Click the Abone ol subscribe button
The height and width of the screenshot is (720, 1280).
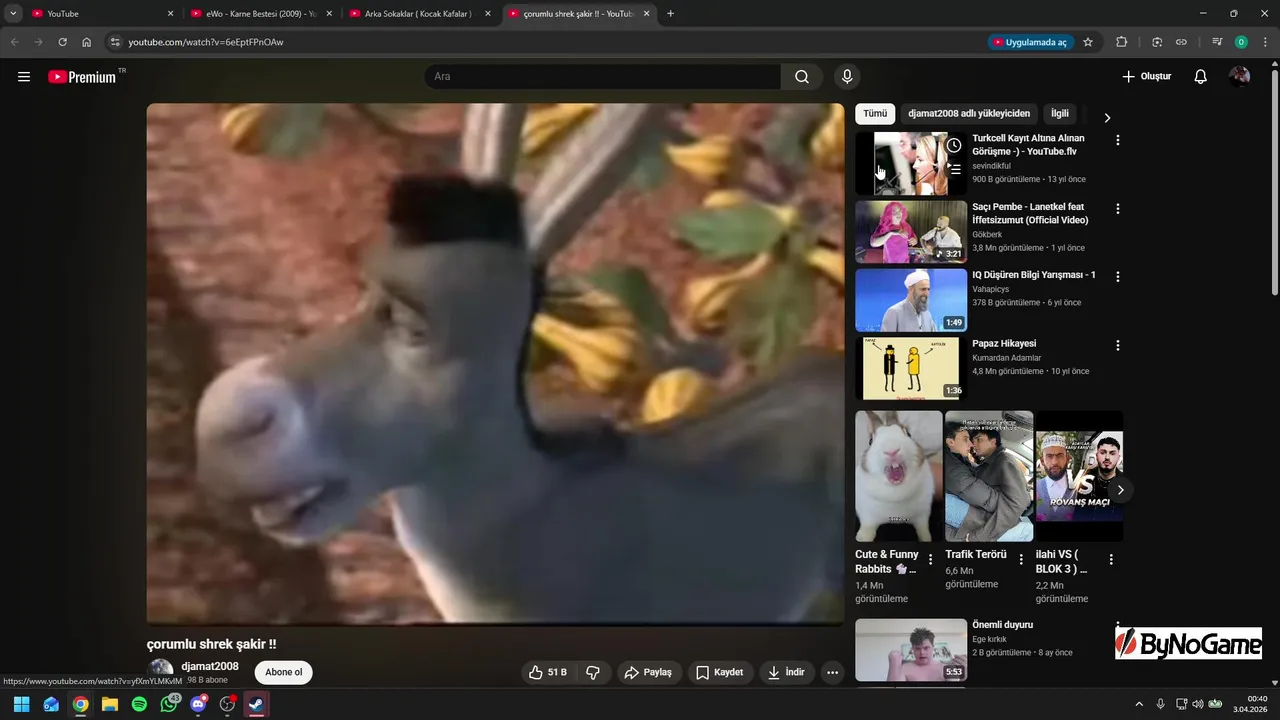point(284,672)
